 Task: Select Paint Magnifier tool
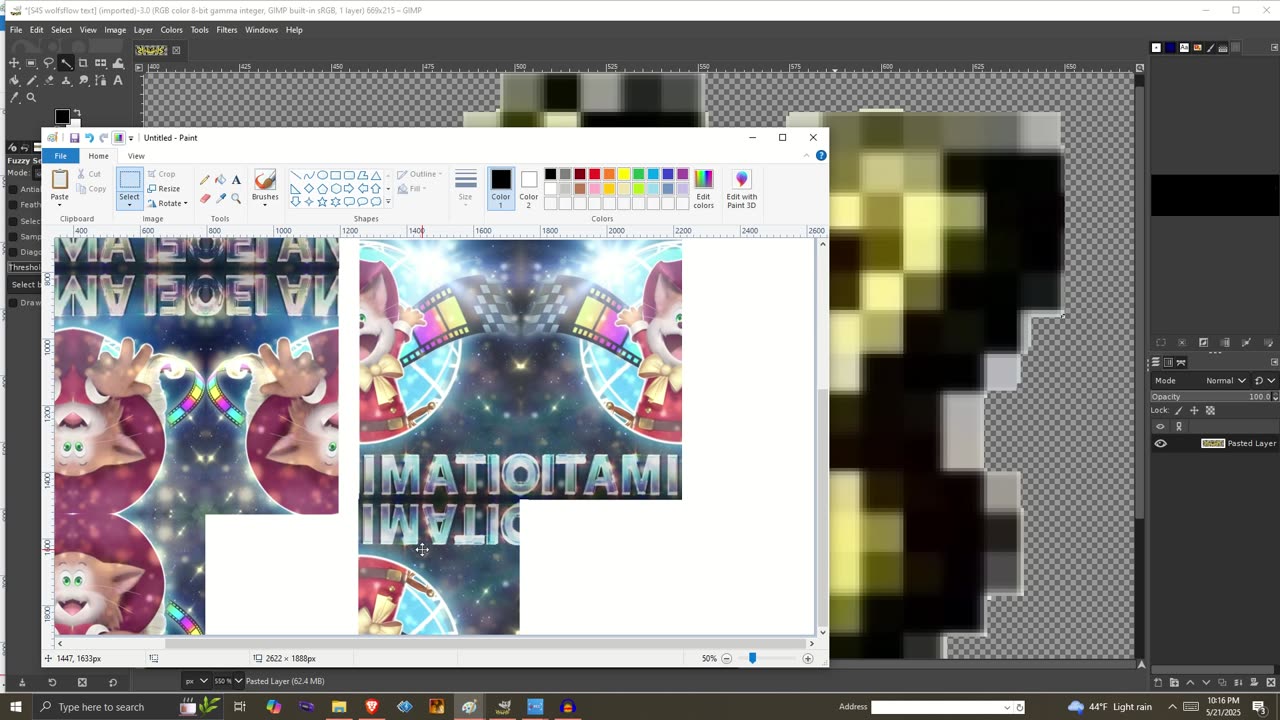(236, 199)
